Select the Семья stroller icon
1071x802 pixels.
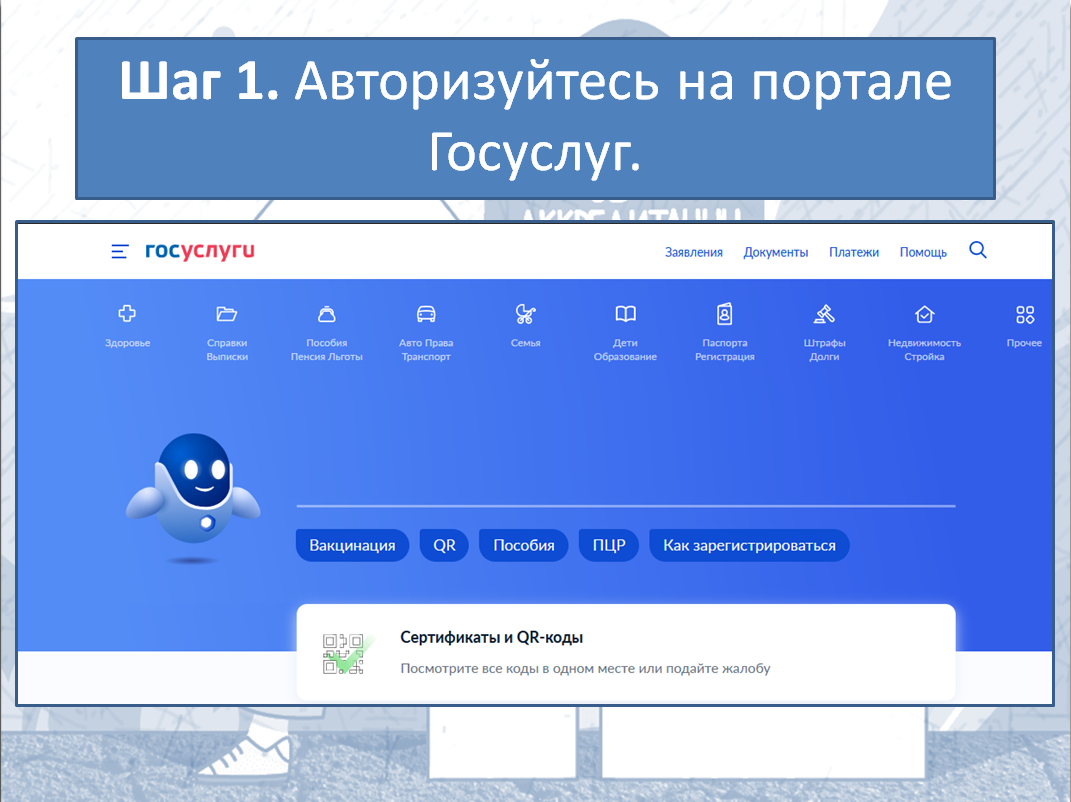[525, 314]
